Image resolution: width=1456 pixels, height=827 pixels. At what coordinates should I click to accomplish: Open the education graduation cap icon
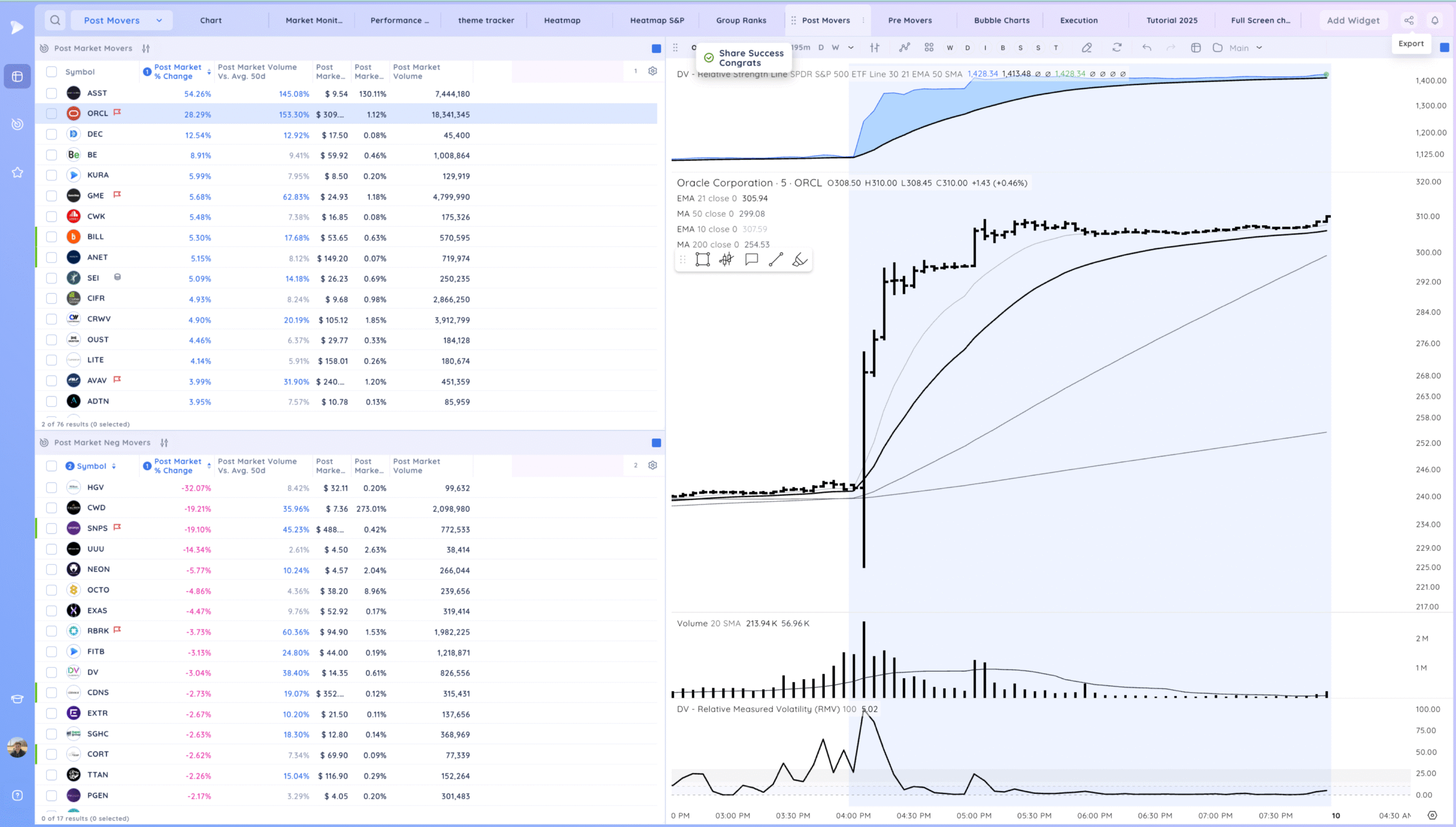coord(17,699)
